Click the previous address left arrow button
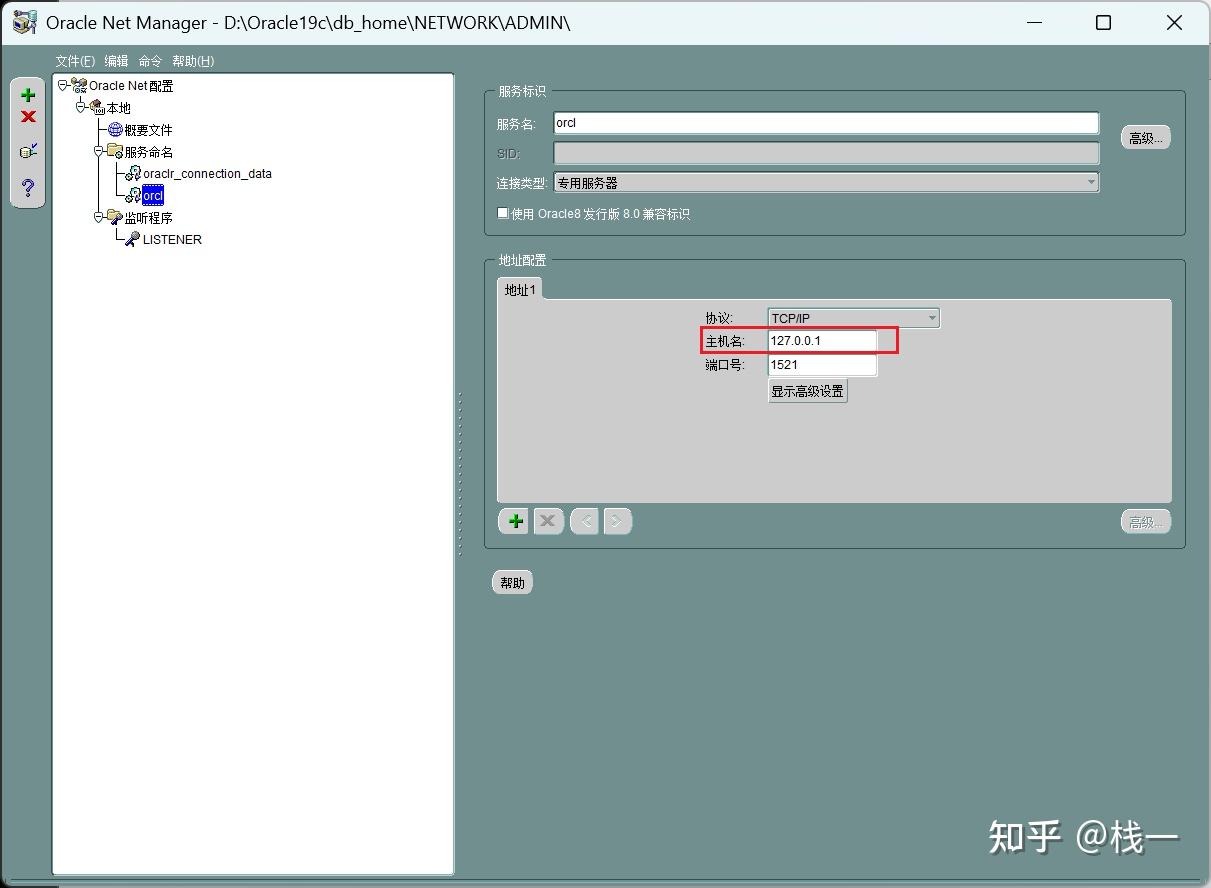Image resolution: width=1211 pixels, height=888 pixels. pyautogui.click(x=585, y=521)
